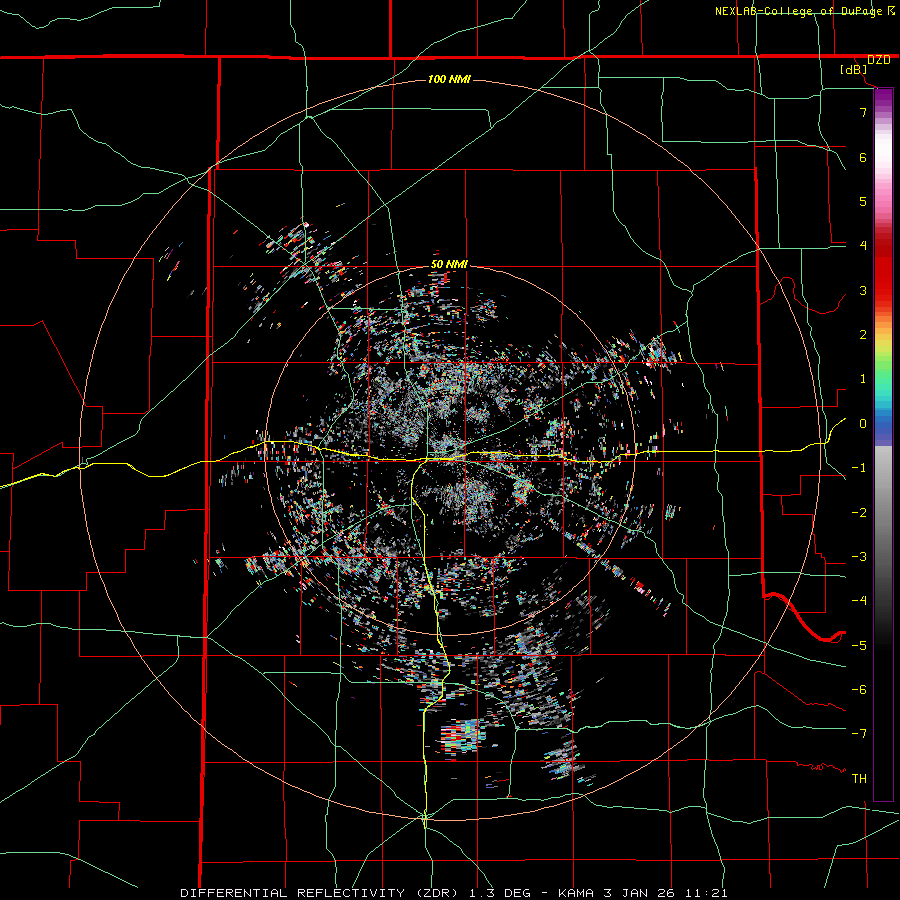Select the 4 dB scale value
The image size is (900, 900).
coord(863,246)
